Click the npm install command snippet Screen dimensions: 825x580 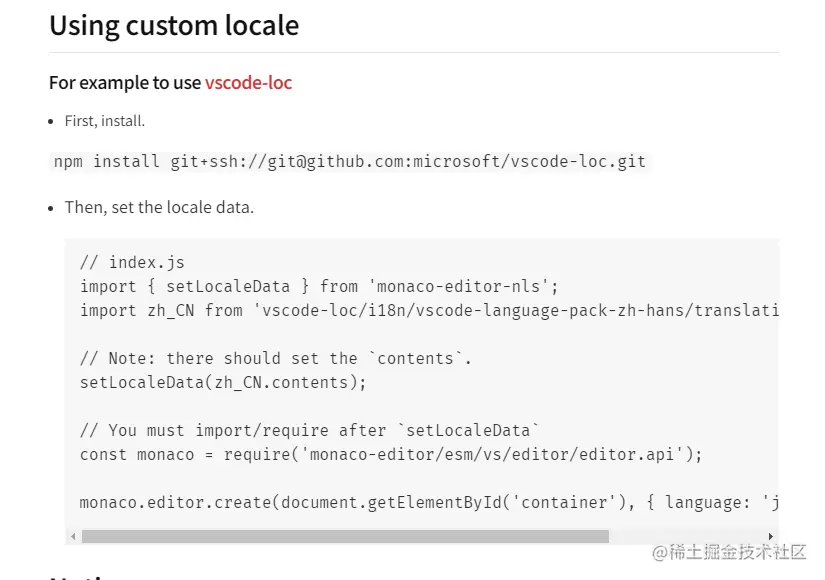coord(350,162)
